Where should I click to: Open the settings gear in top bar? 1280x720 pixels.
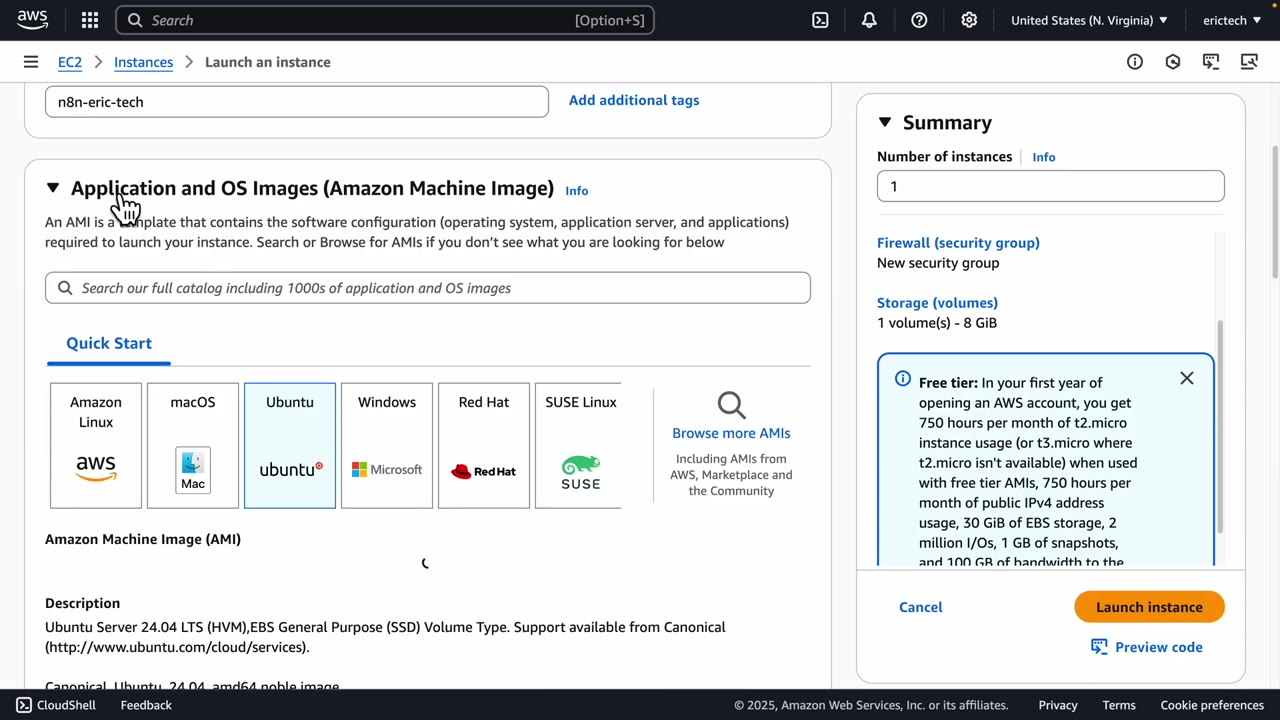(x=969, y=20)
